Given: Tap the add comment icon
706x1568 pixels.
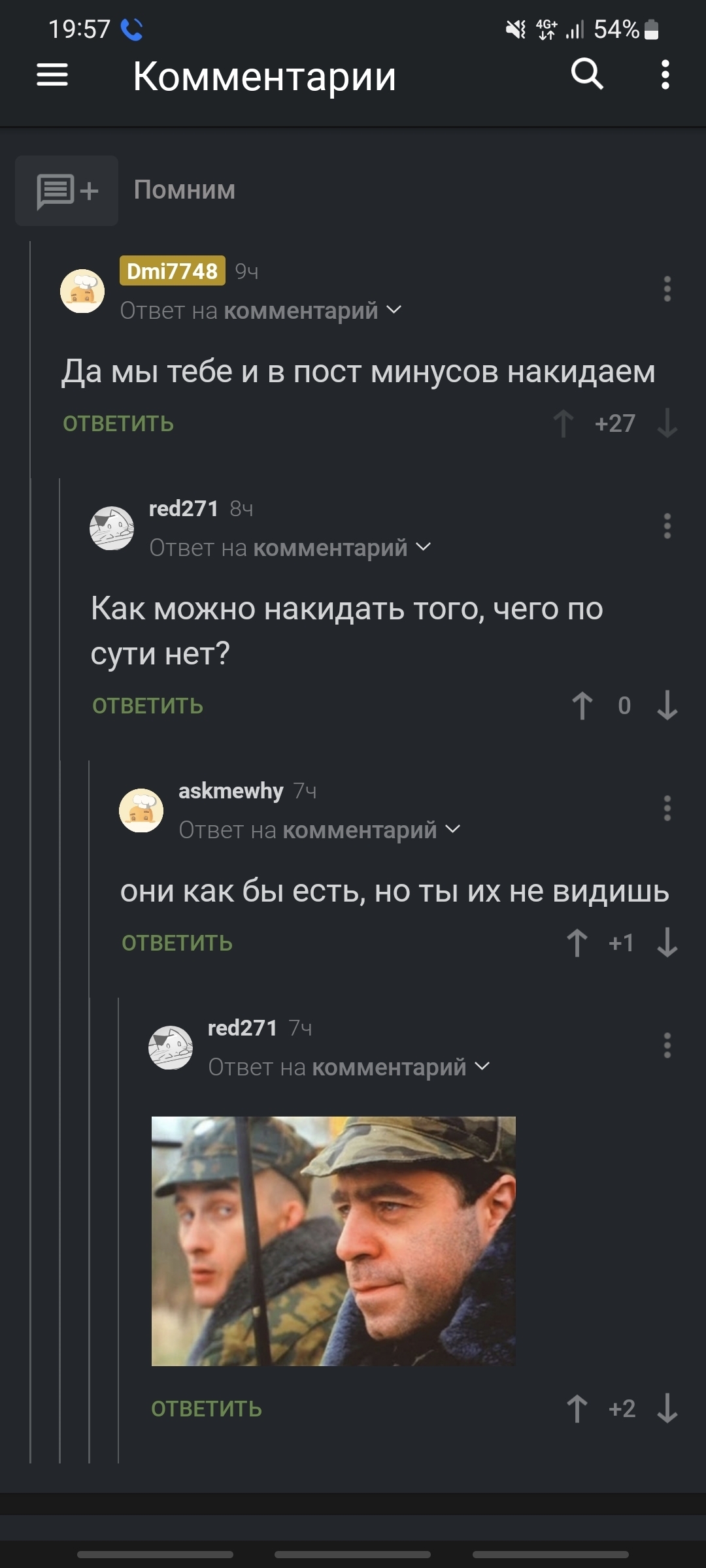Looking at the screenshot, I should (67, 191).
